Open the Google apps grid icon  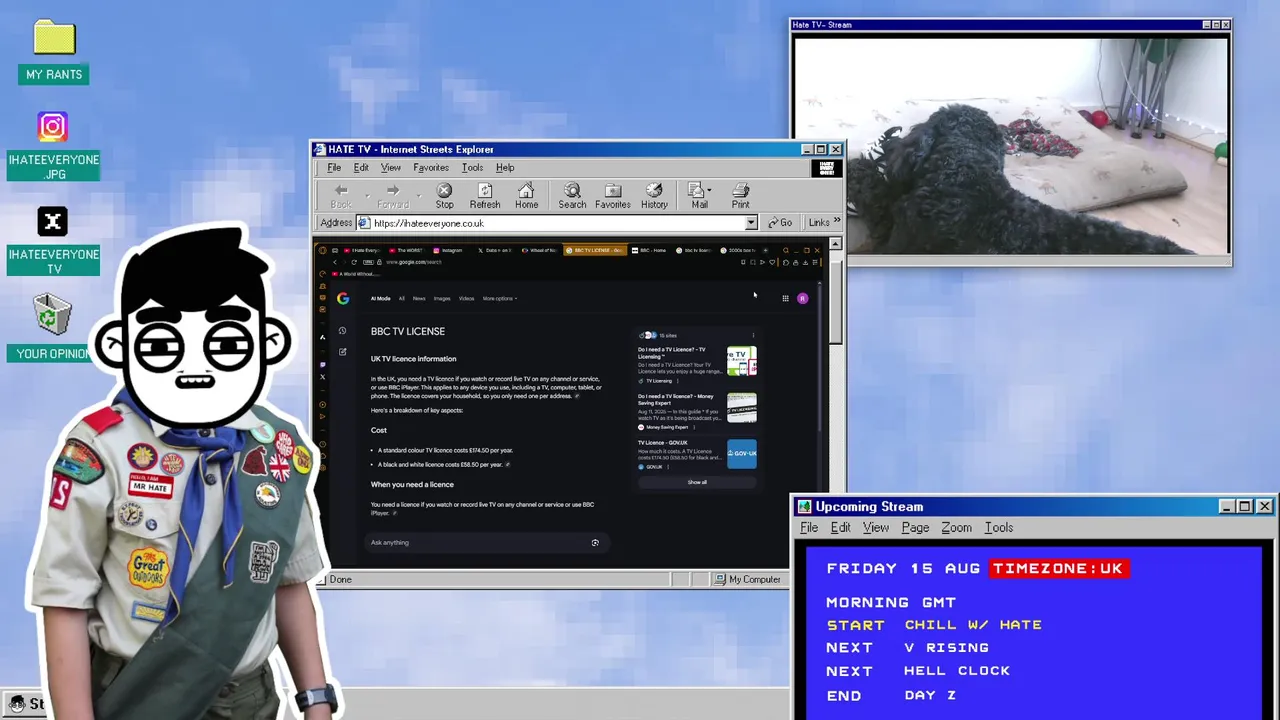tap(785, 298)
